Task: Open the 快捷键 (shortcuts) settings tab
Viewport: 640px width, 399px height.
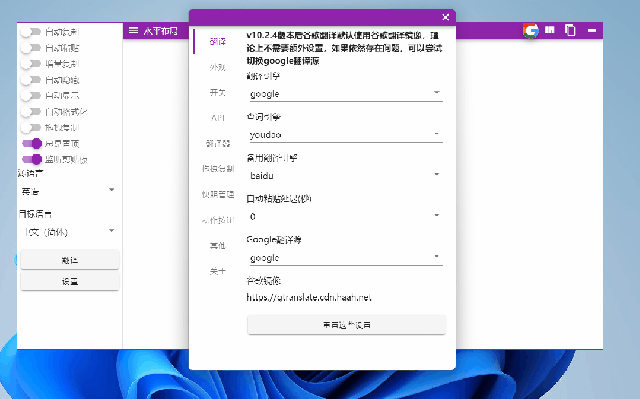Action: [218, 194]
